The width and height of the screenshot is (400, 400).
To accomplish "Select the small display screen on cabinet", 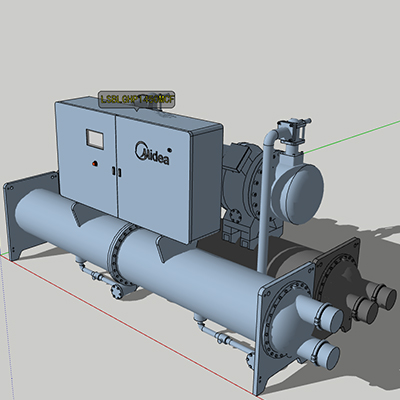I will click(95, 138).
